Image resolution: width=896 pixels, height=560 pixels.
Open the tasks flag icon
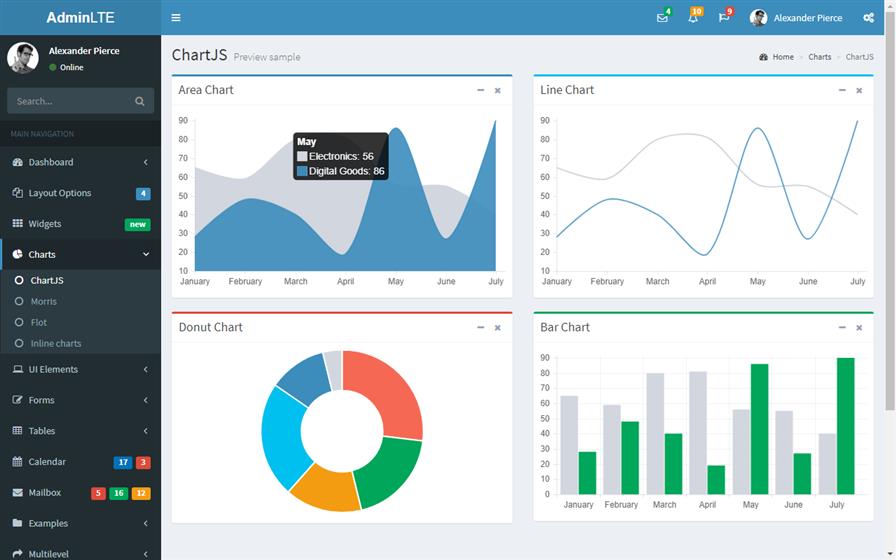point(724,18)
